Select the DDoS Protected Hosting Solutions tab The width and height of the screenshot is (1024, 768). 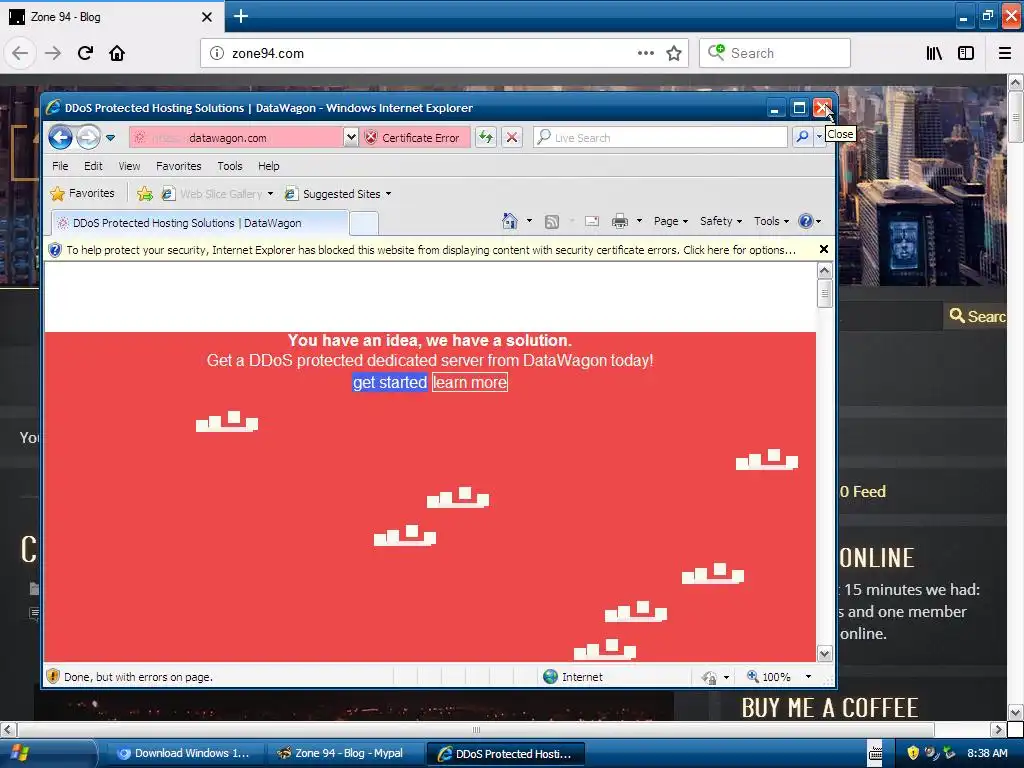[x=199, y=223]
